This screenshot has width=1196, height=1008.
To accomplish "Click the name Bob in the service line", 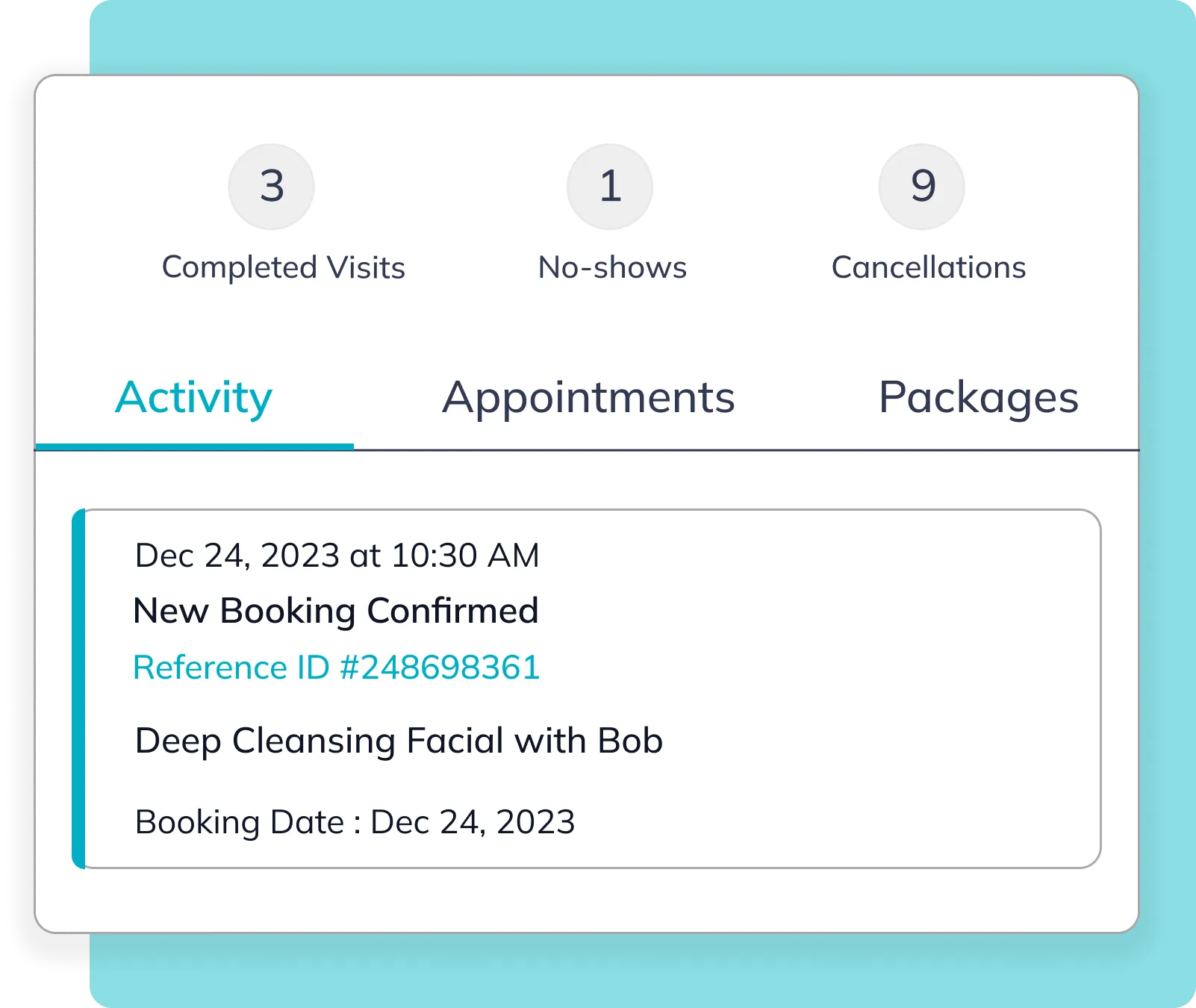I will click(630, 741).
